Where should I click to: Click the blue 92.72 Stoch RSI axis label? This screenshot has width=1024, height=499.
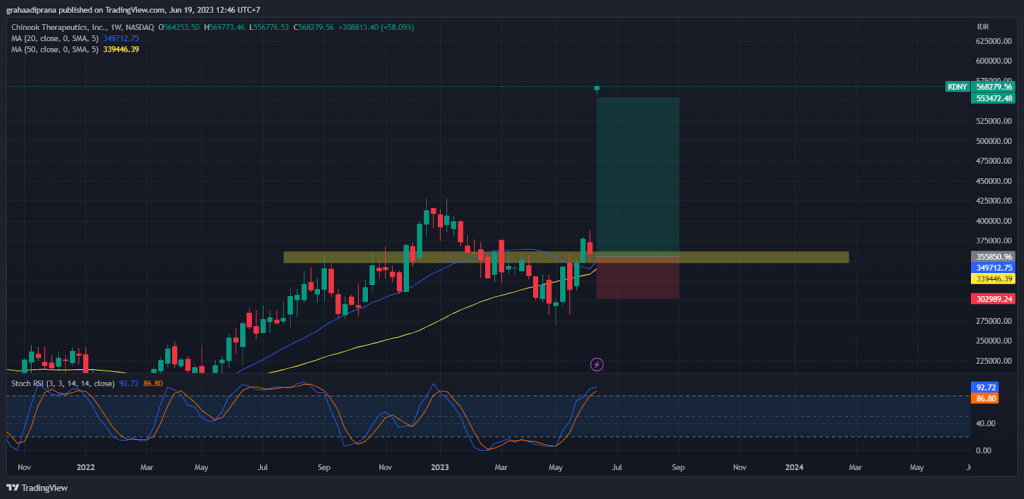pyautogui.click(x=985, y=387)
